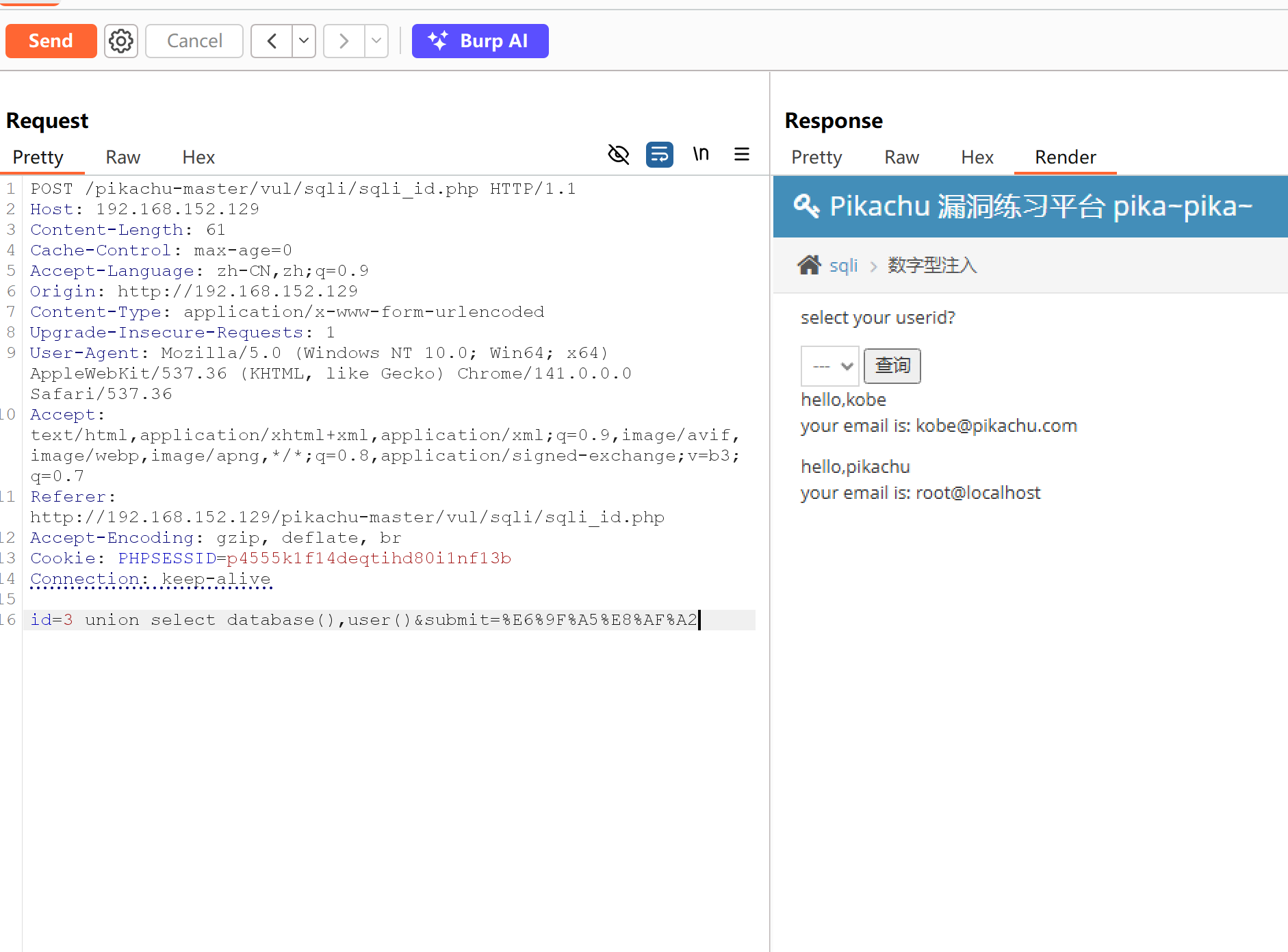Select the Response Render tab

click(1066, 157)
